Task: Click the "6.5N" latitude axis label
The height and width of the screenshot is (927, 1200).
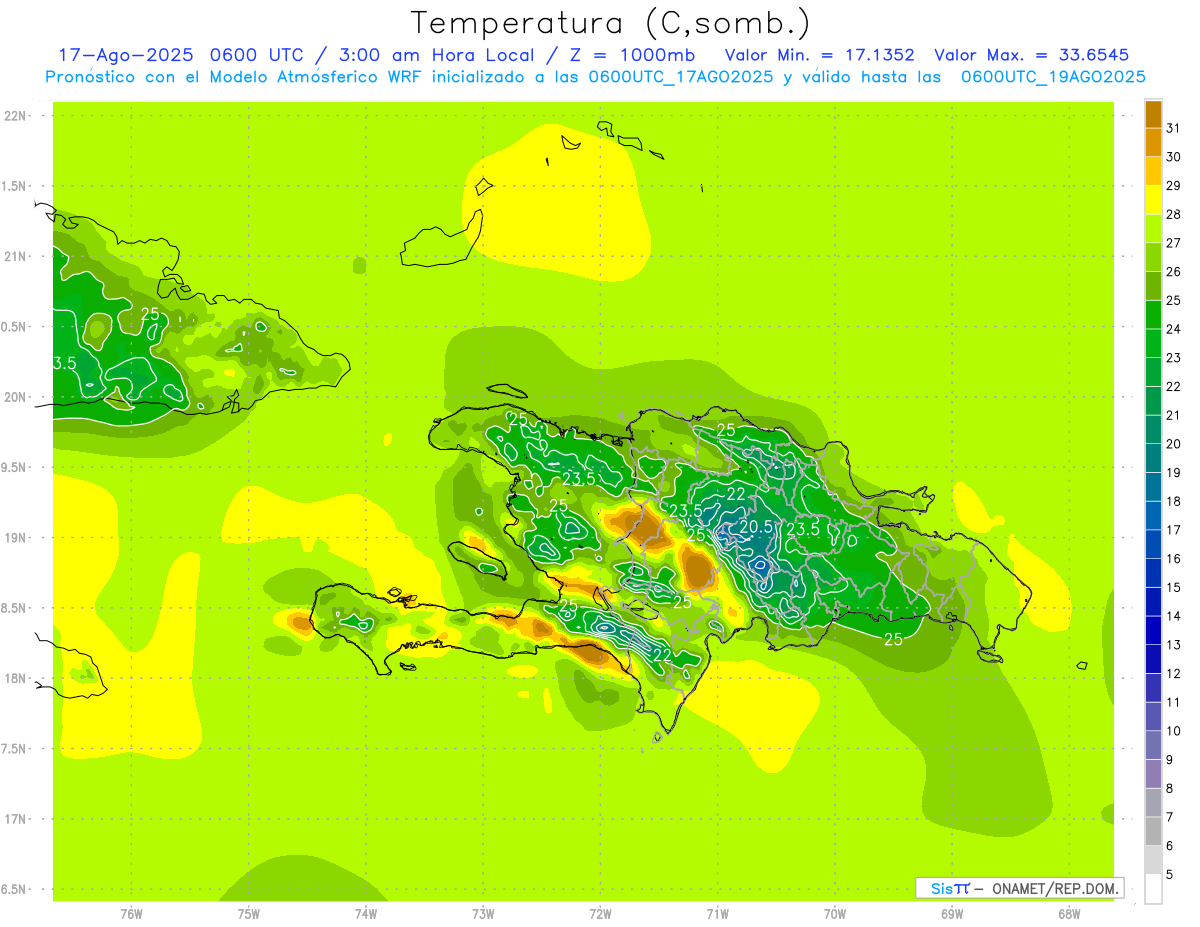Action: coord(14,890)
